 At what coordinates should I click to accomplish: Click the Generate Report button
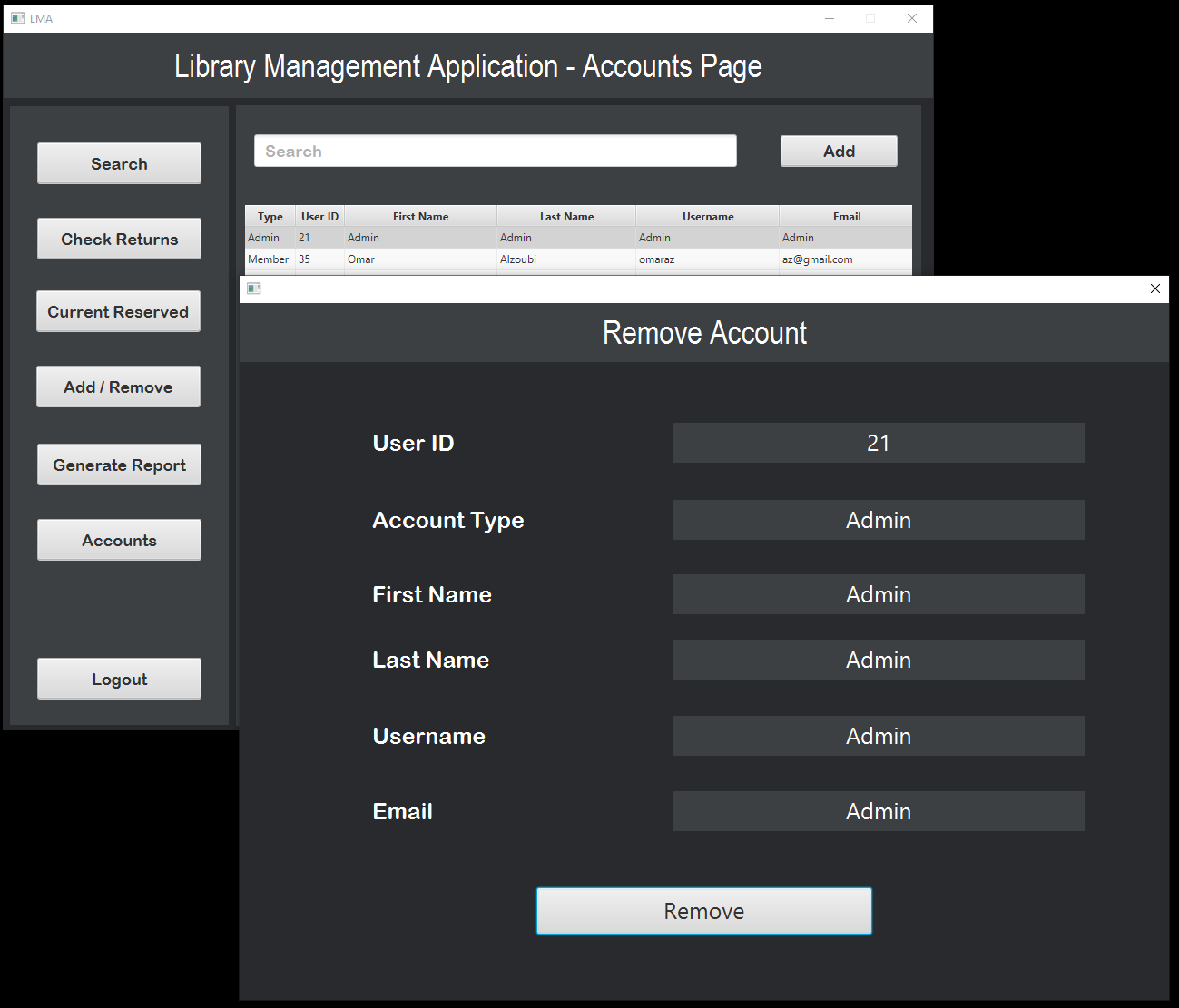[x=119, y=465]
